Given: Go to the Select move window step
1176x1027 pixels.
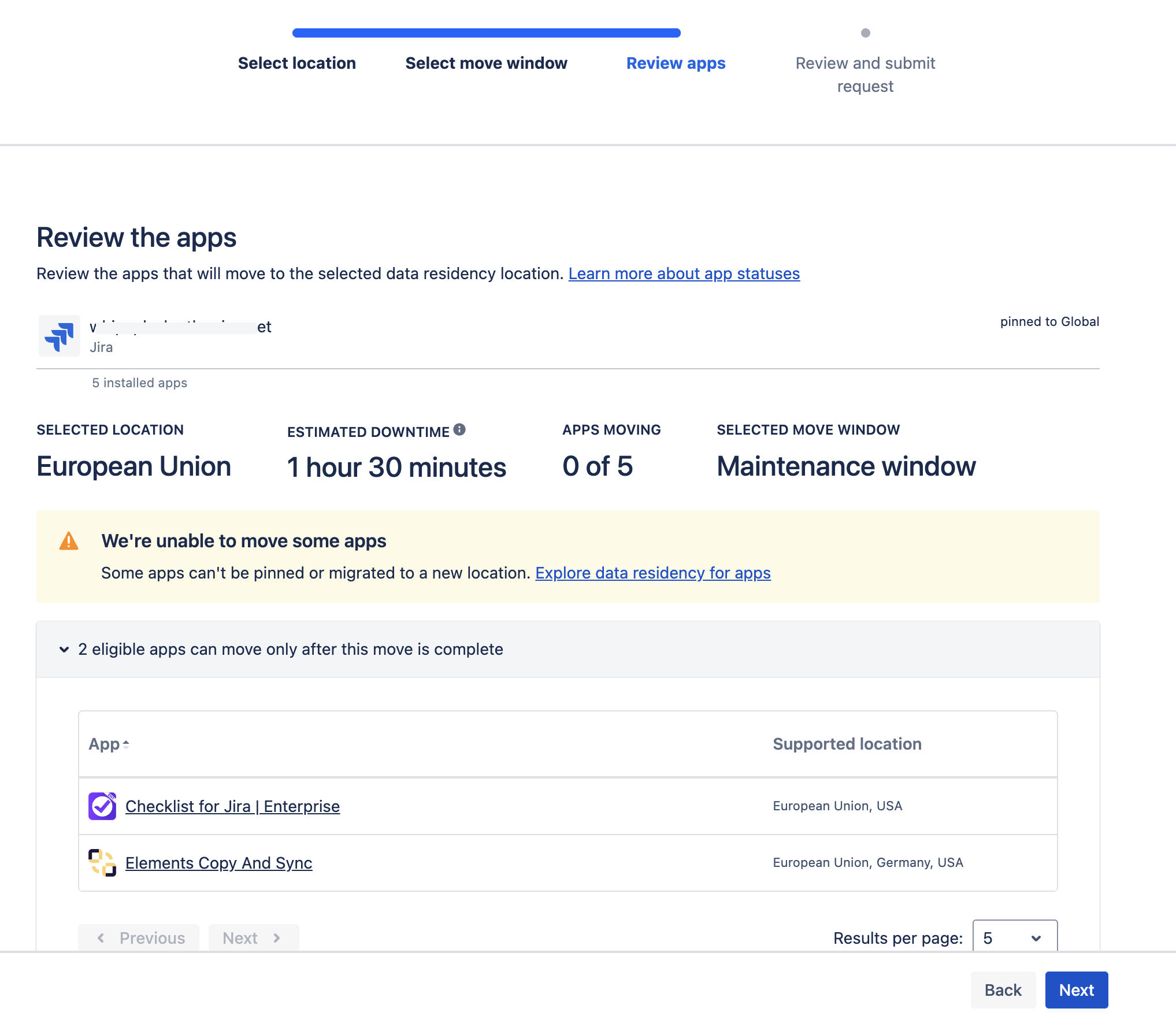Looking at the screenshot, I should click(486, 63).
